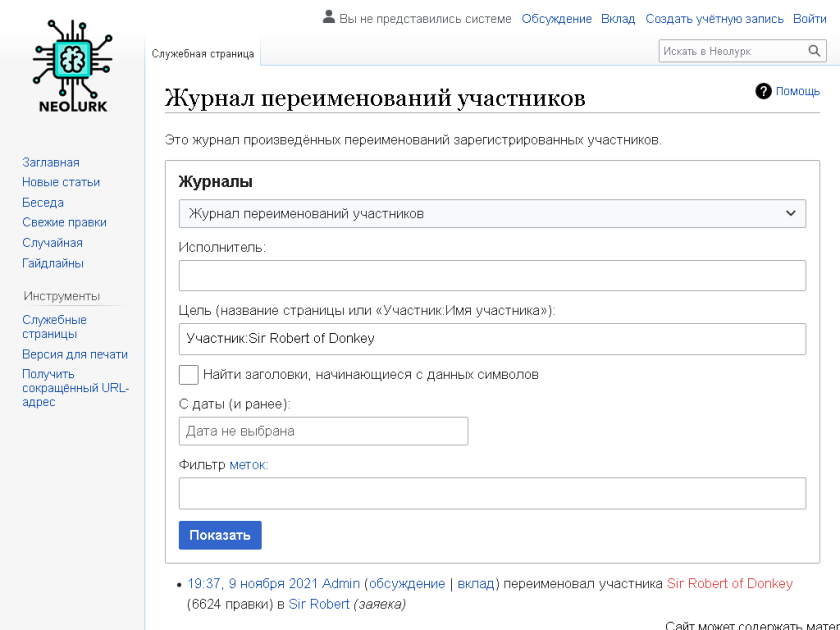Open the меток tags link
The height and width of the screenshot is (630, 840).
249,464
